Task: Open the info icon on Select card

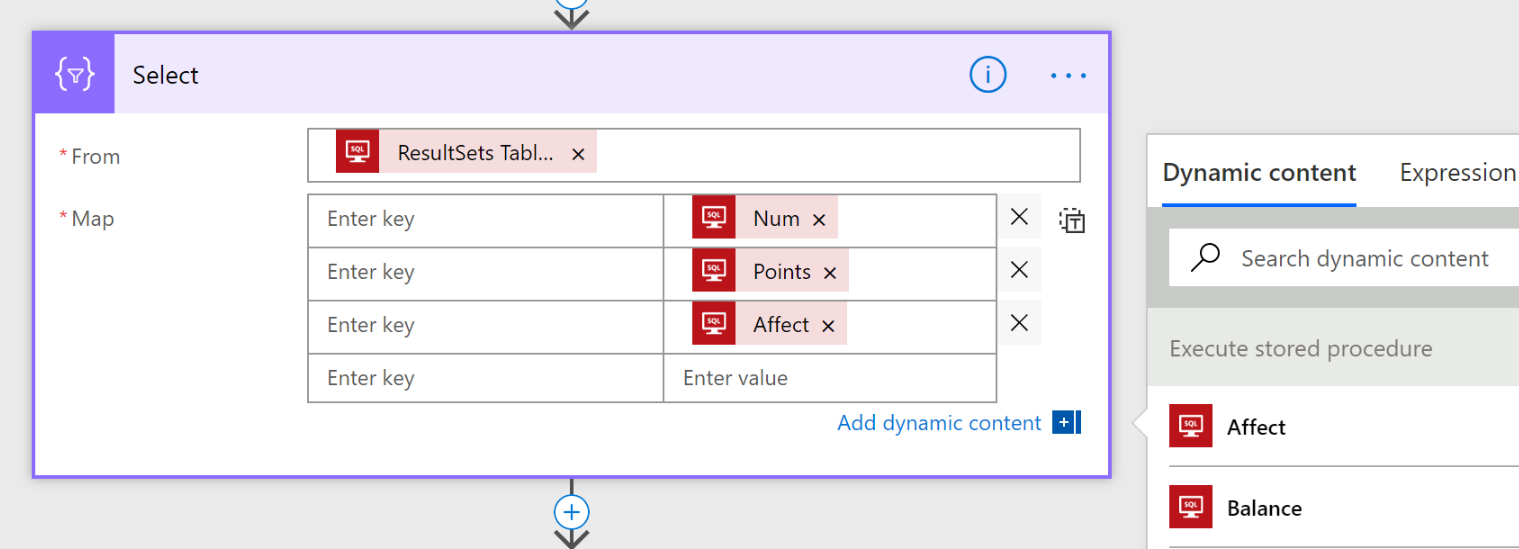Action: [987, 75]
